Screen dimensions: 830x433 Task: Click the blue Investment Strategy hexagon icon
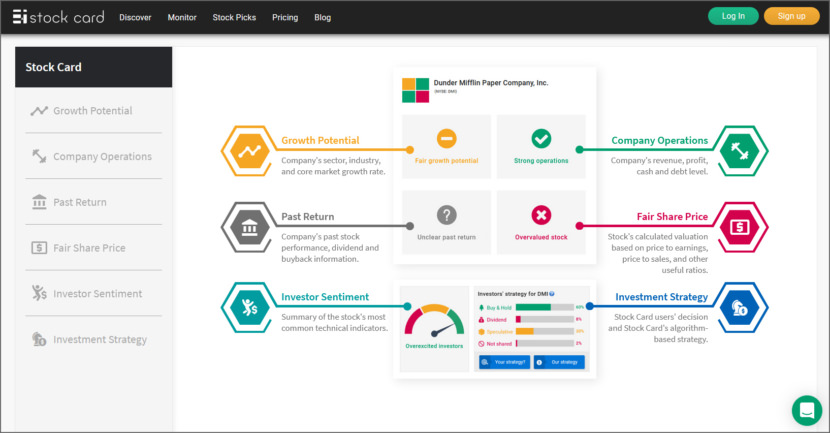[x=740, y=308]
